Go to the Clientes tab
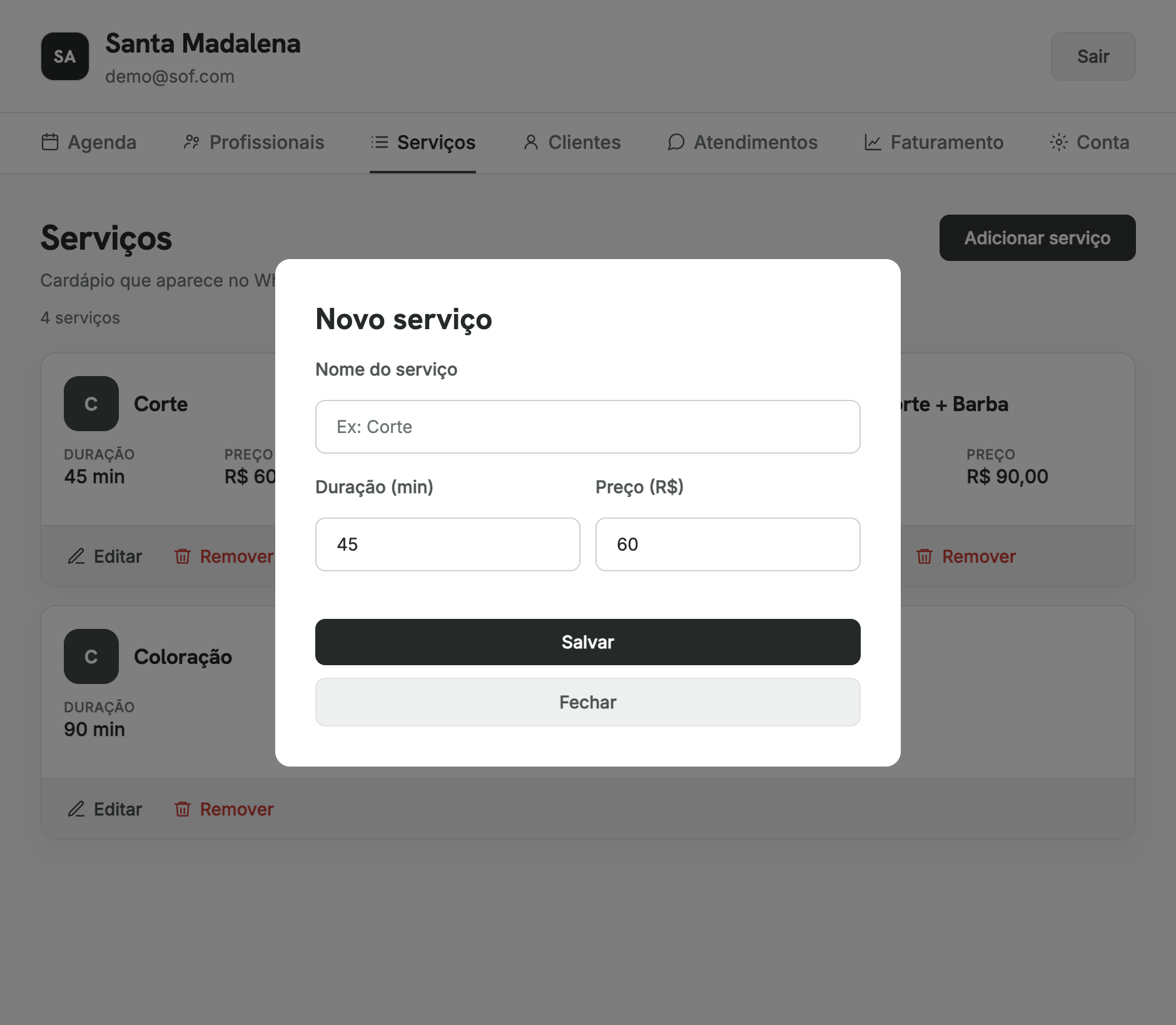This screenshot has width=1176, height=1025. click(x=571, y=143)
